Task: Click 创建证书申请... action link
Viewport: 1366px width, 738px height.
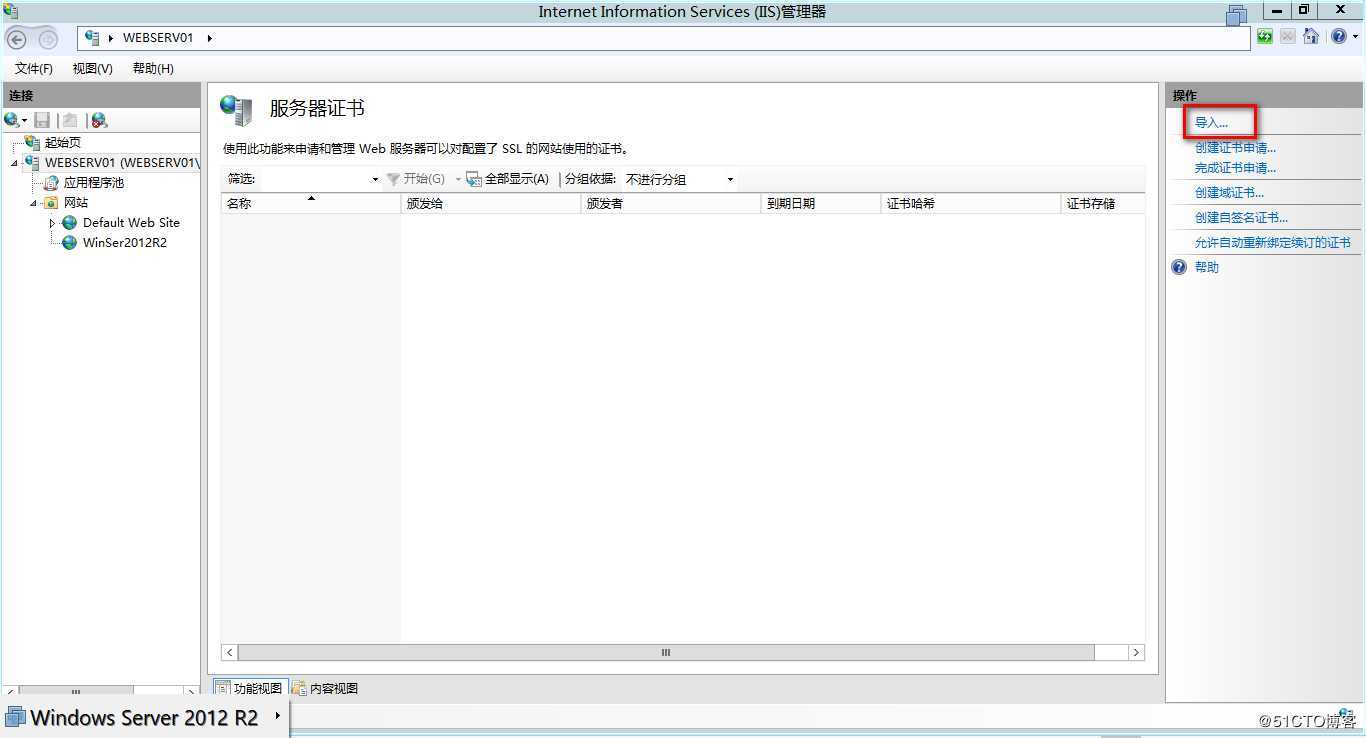Action: point(1235,148)
